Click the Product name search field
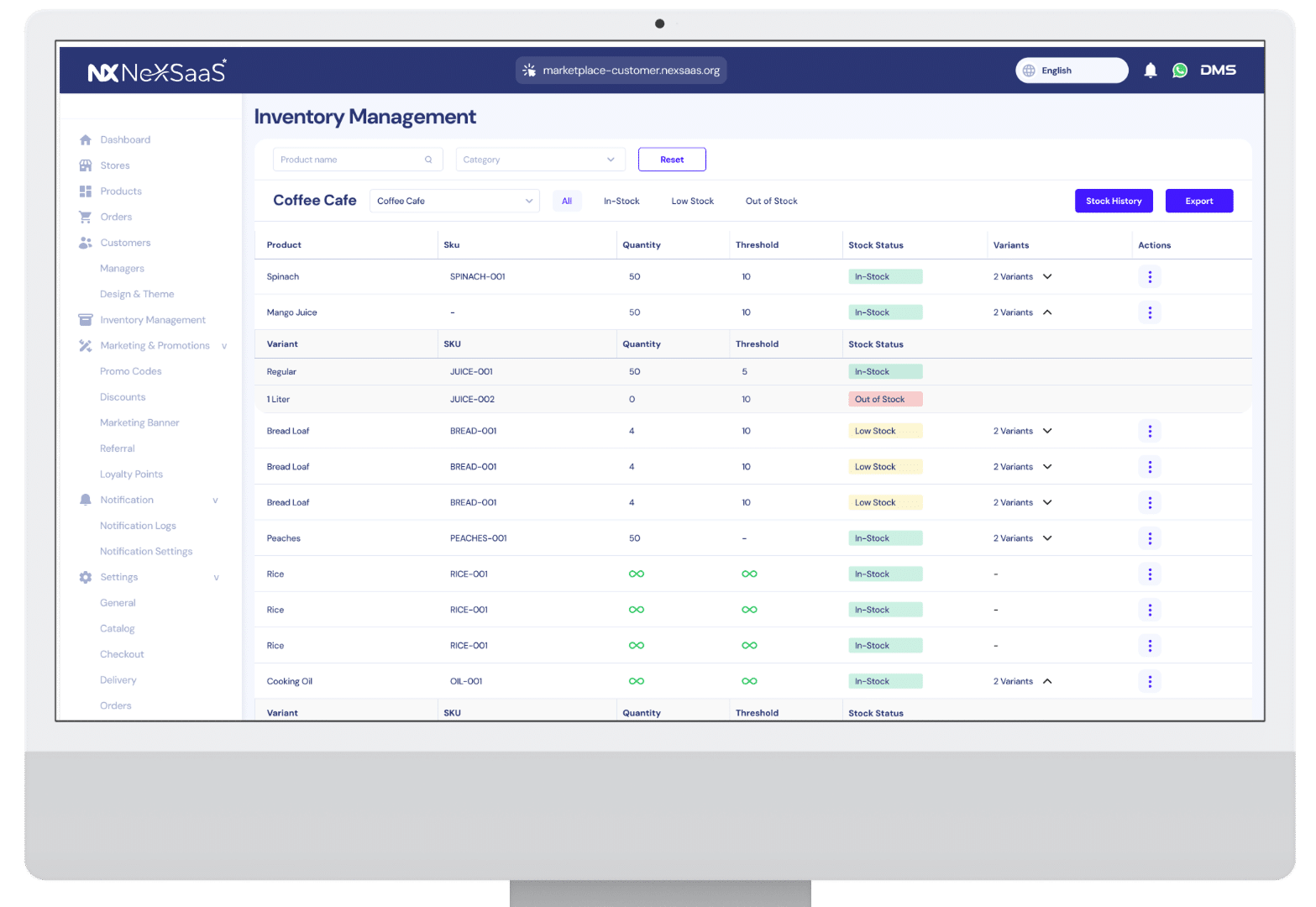The height and width of the screenshot is (907, 1316). coord(349,160)
